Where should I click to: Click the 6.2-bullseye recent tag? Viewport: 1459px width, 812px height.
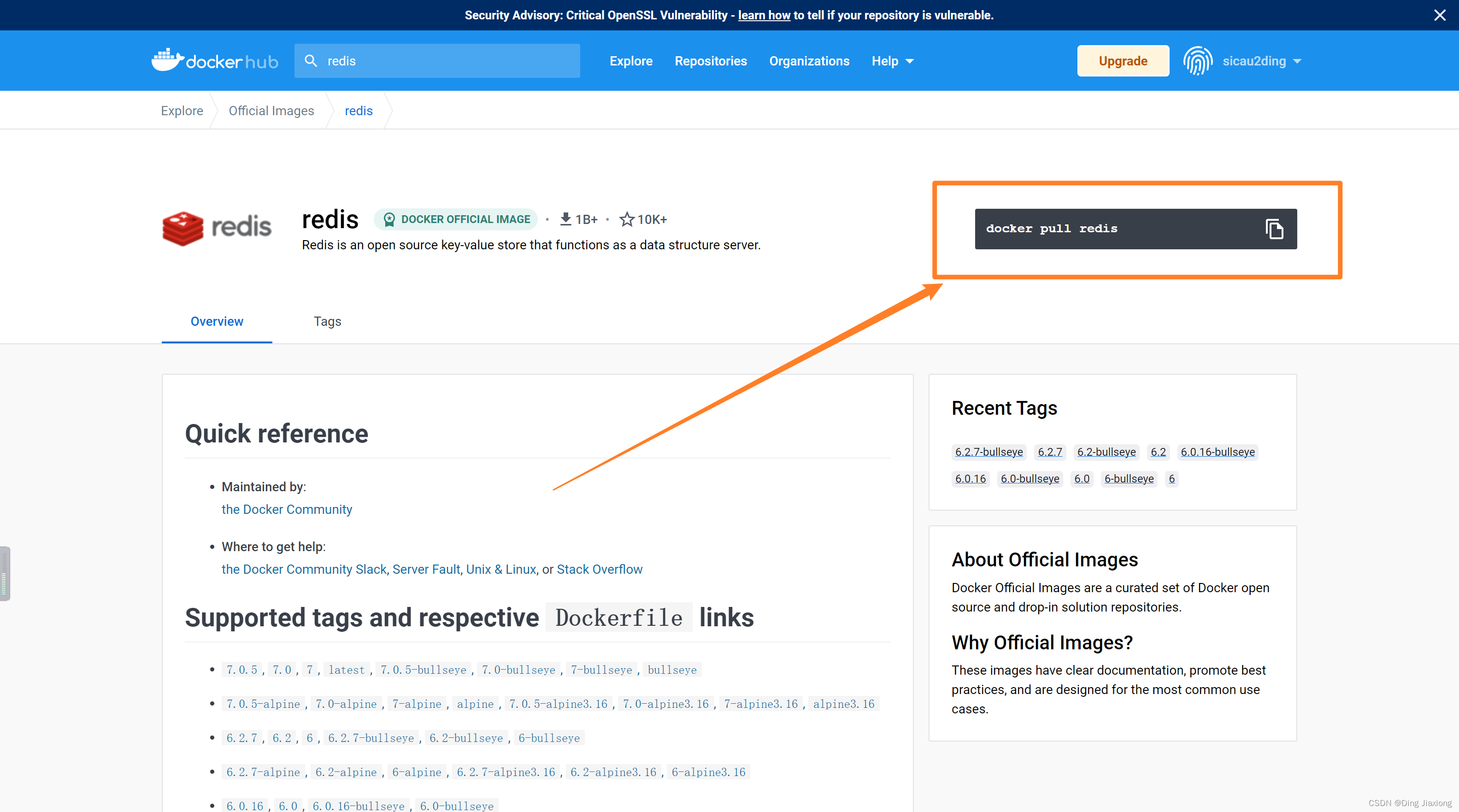(x=1106, y=452)
